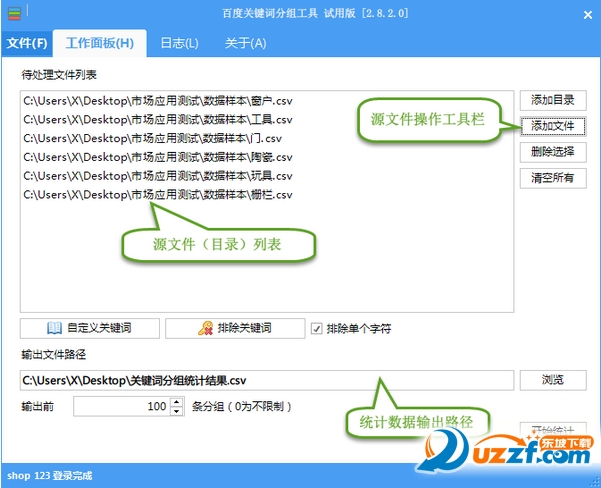
Task: Click the 输出文件路径 label
Action: [54, 355]
